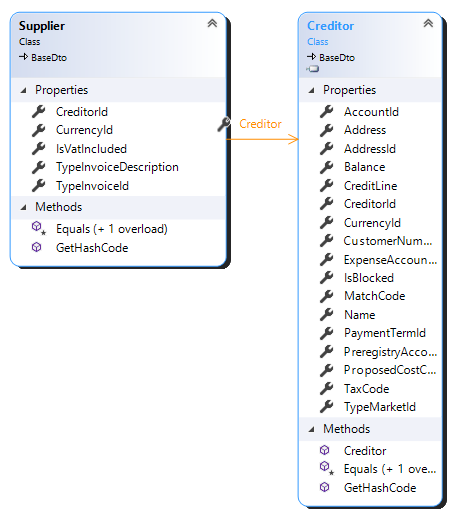This screenshot has height=515, width=454.
Task: Select the CreditorId property in Supplier
Action: tap(82, 112)
